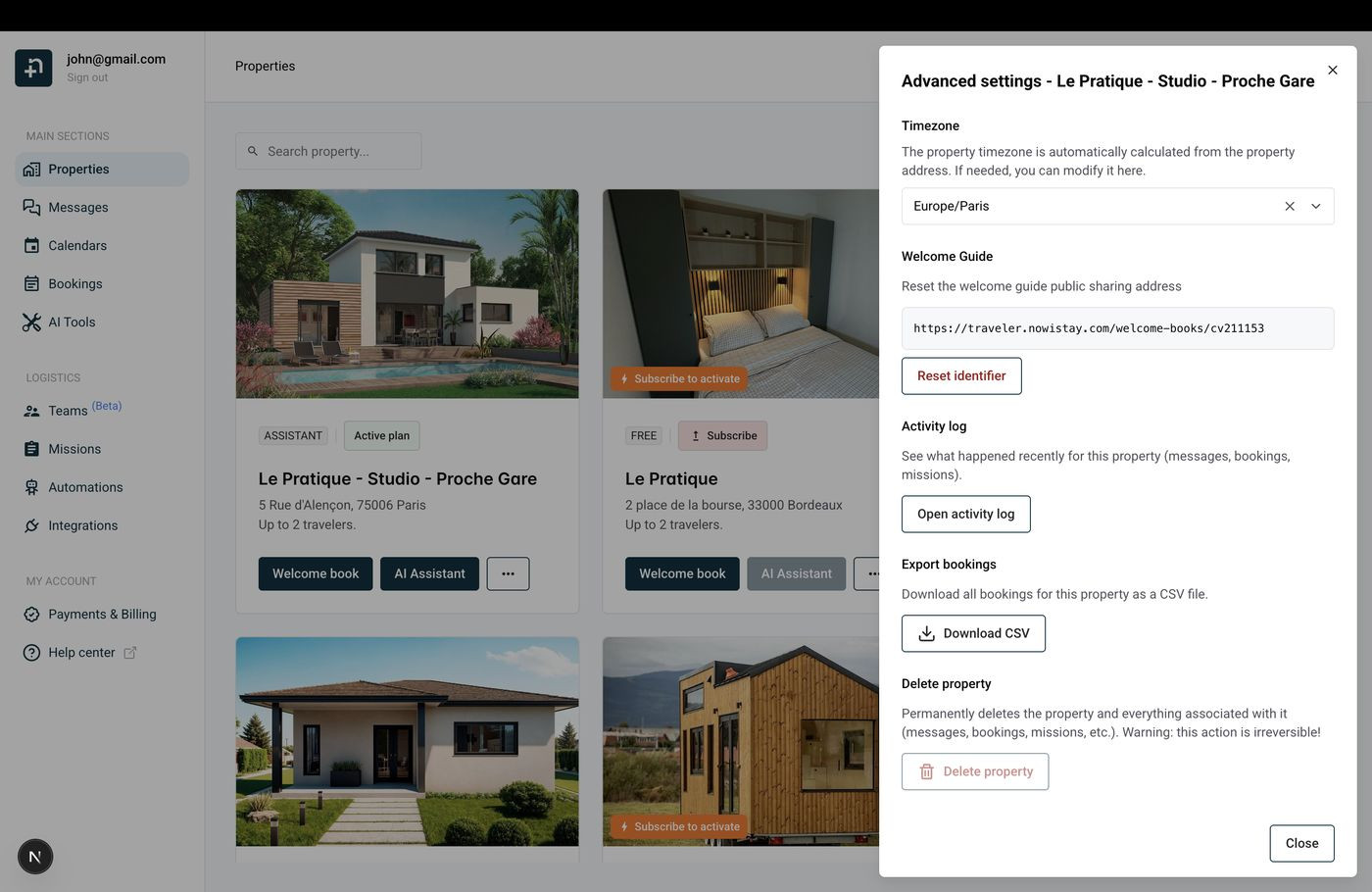Open the activity log
The width and height of the screenshot is (1372, 892).
click(965, 514)
